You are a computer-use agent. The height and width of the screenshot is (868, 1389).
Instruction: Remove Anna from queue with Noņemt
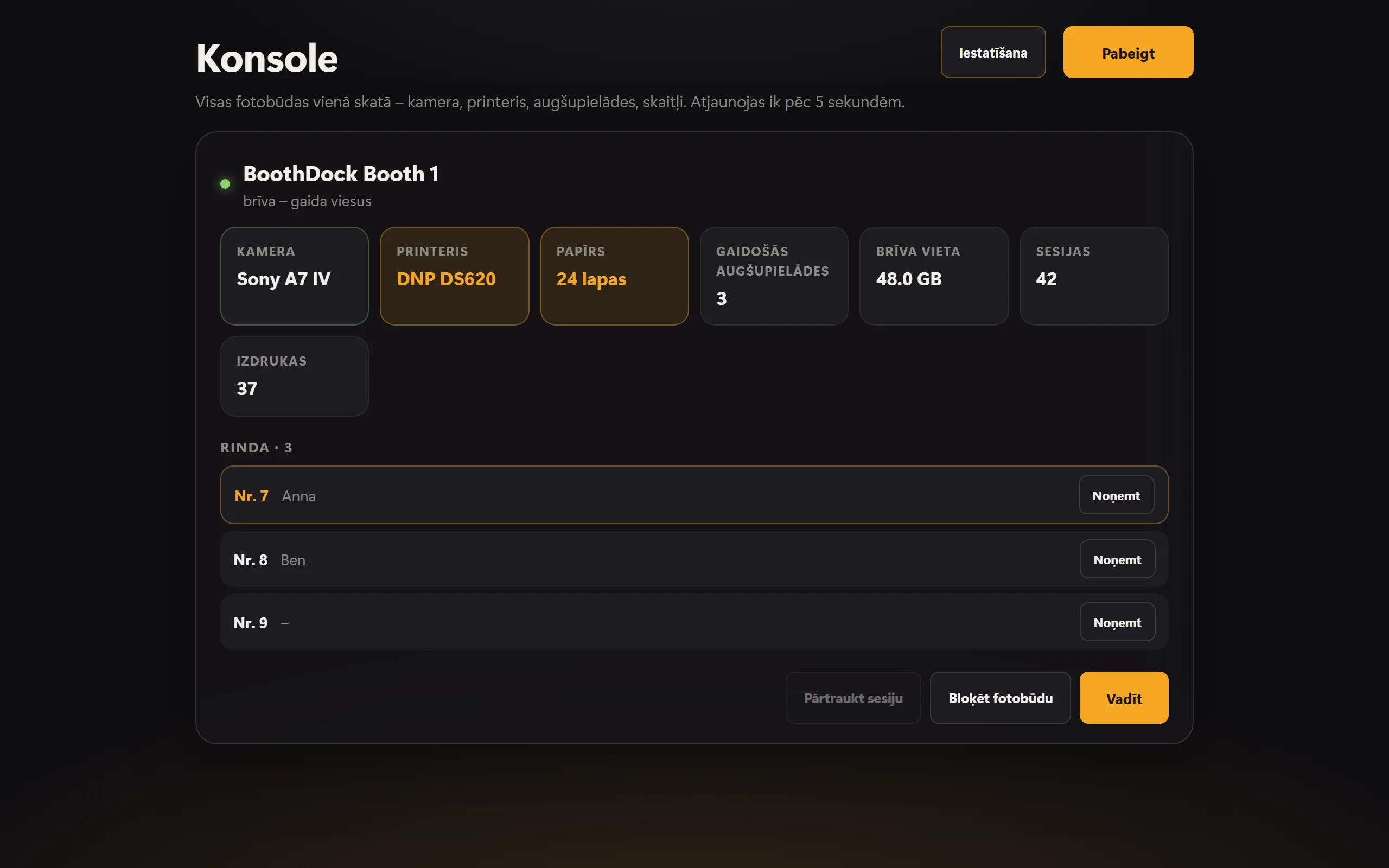pos(1117,495)
